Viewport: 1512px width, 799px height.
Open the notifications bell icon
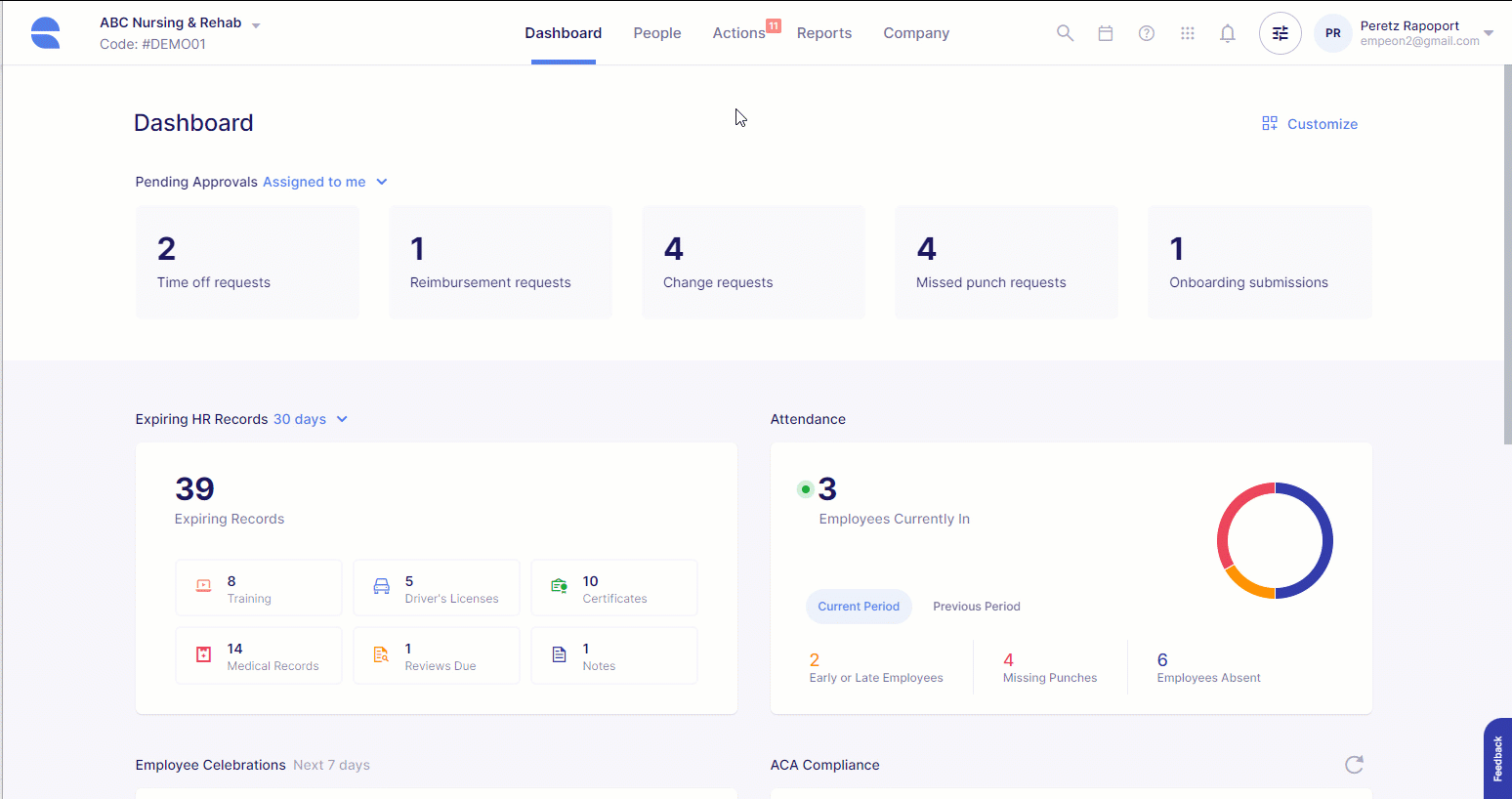tap(1228, 33)
